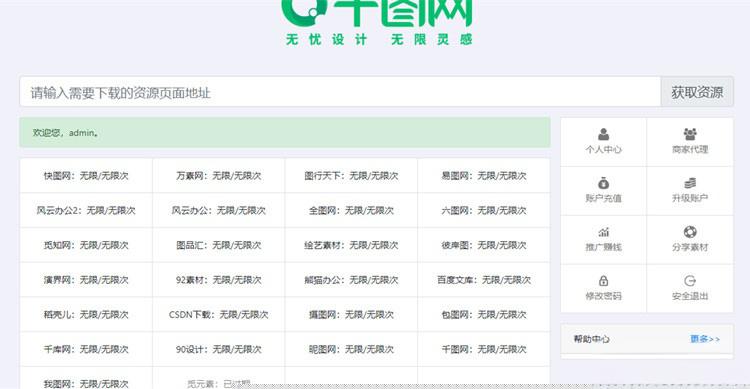Image resolution: width=750 pixels, height=389 pixels.
Task: Open the 更多>> help link
Action: 705,339
